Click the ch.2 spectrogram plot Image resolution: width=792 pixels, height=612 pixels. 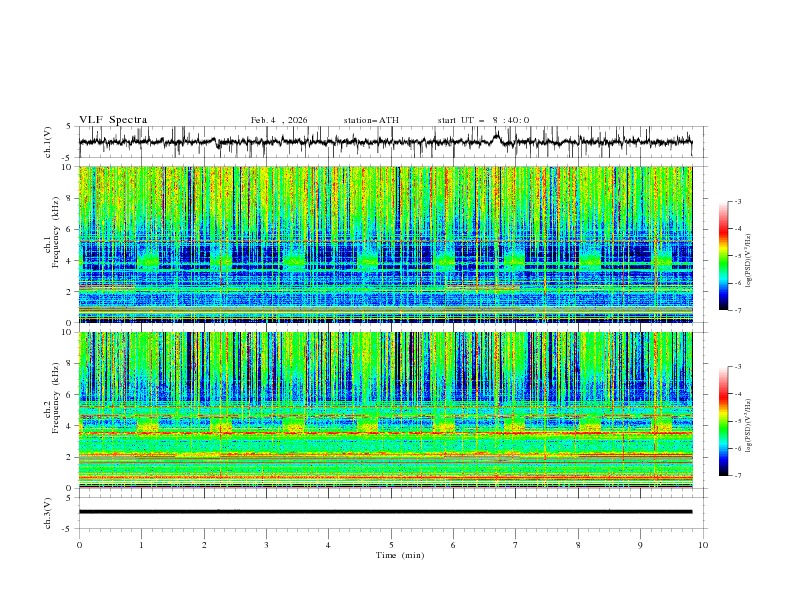[386, 410]
